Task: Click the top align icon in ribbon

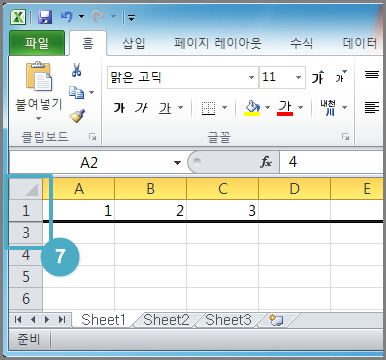Action: (x=372, y=74)
